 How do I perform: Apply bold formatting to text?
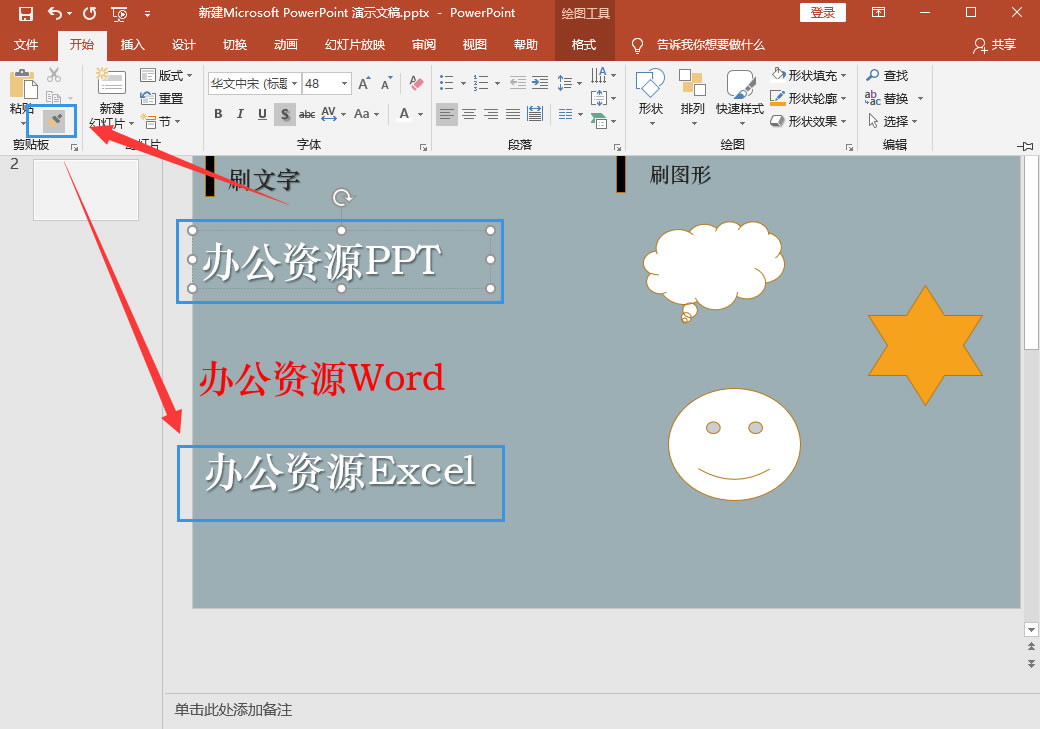click(218, 114)
